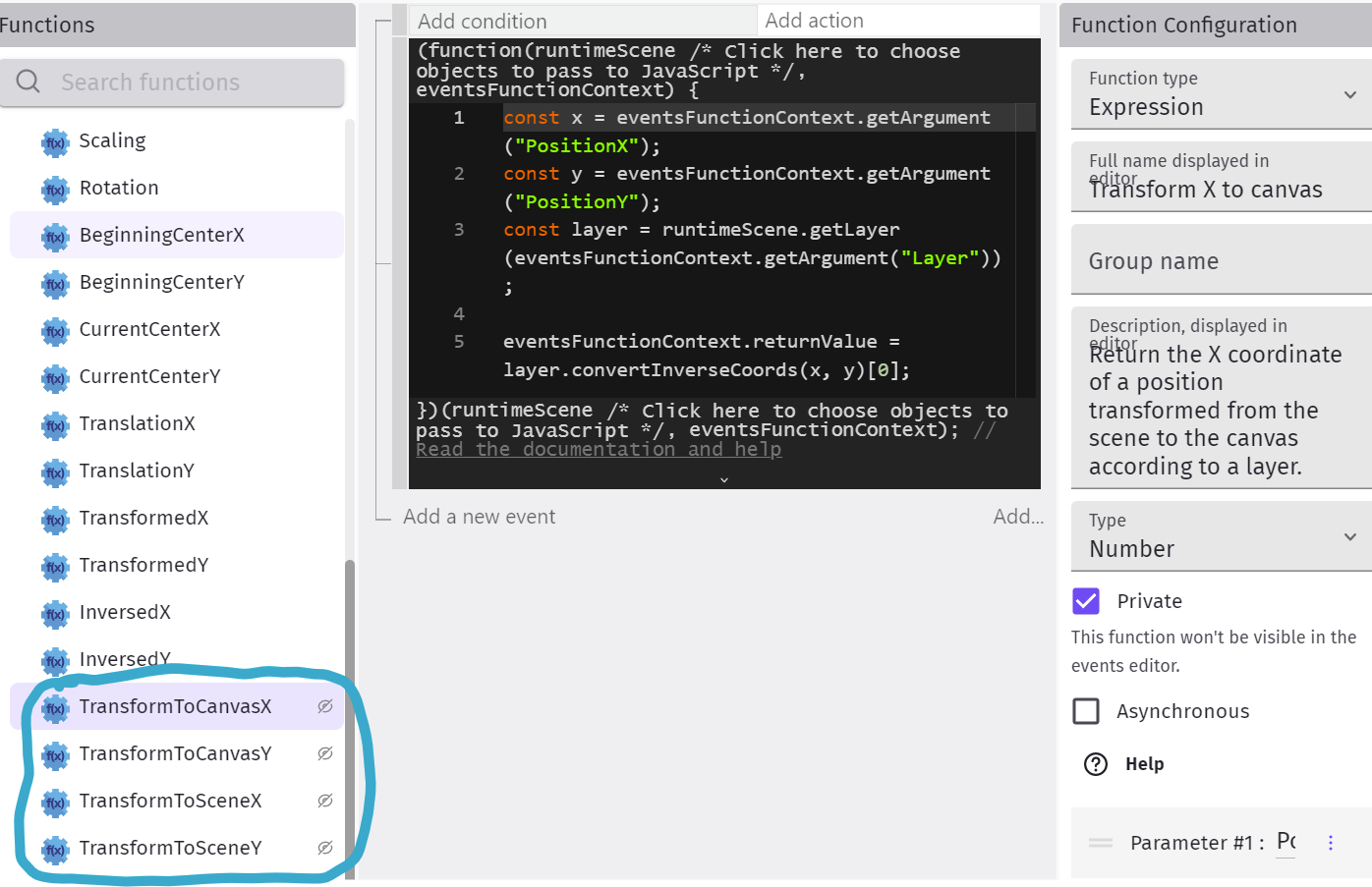
Task: Click the Parameter #1 drag handle icon
Action: (x=1101, y=843)
